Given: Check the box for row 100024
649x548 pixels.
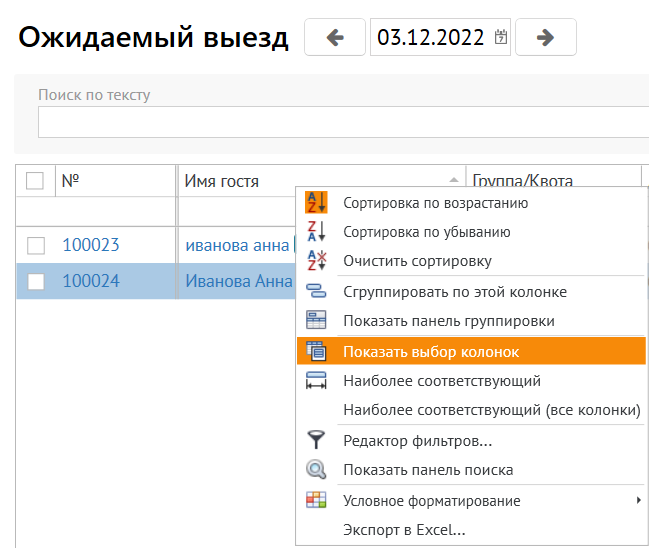Looking at the screenshot, I should pyautogui.click(x=36, y=281).
